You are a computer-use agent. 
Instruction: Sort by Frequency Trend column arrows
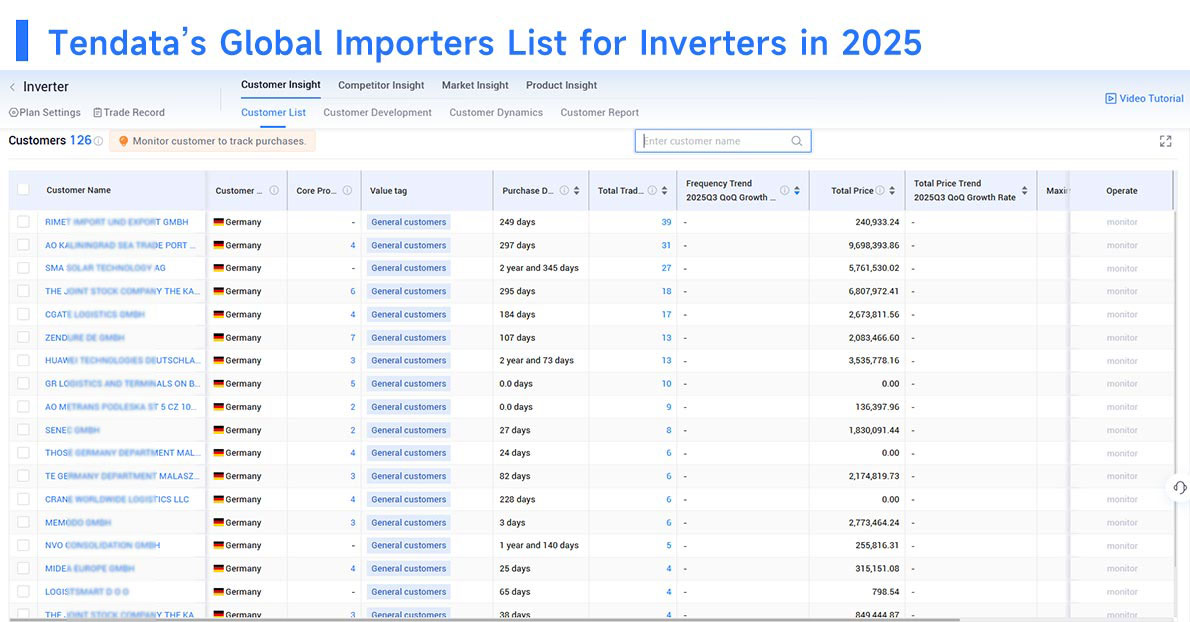(x=797, y=190)
